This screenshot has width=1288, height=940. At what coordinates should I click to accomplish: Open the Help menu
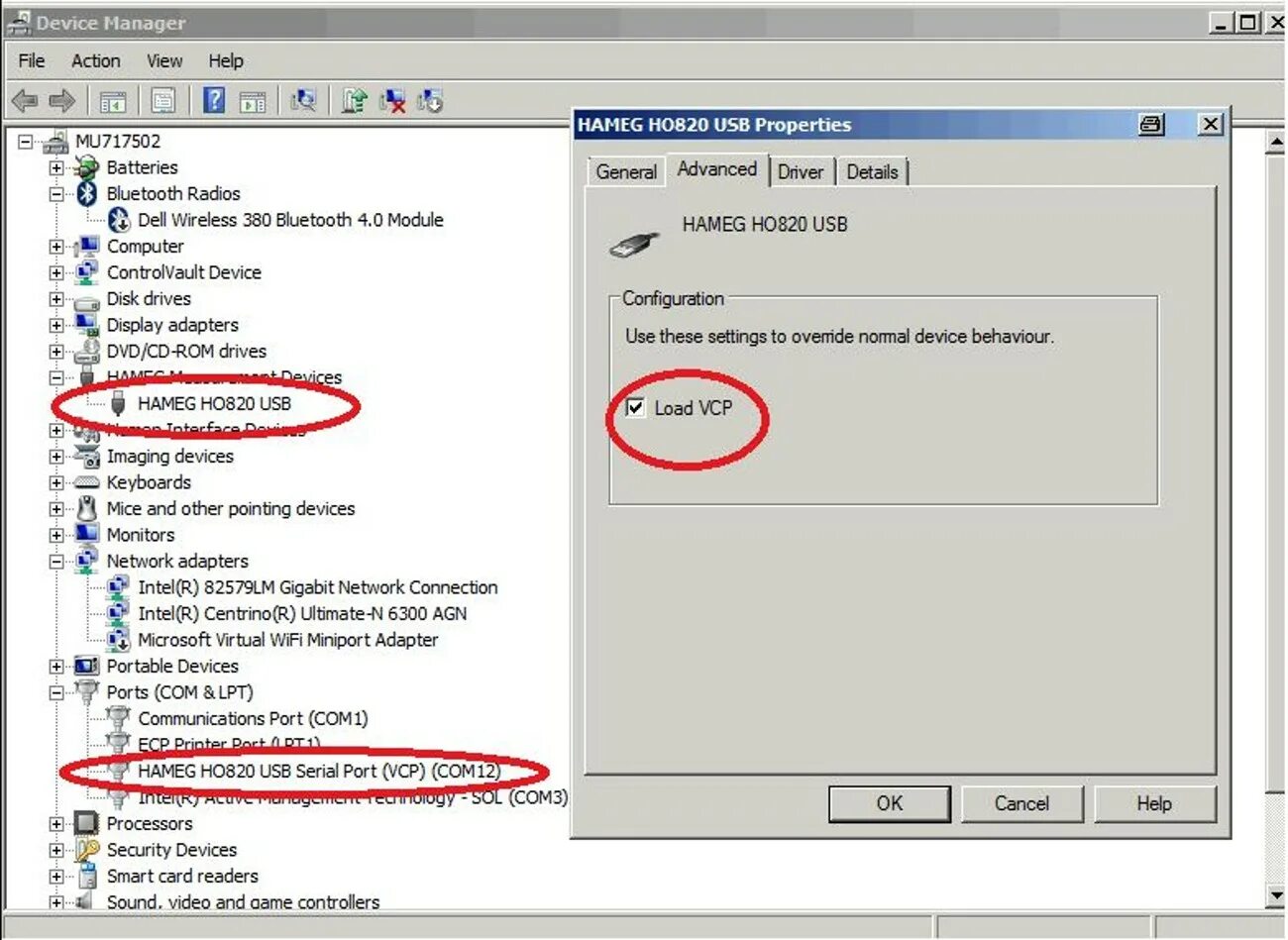click(226, 60)
